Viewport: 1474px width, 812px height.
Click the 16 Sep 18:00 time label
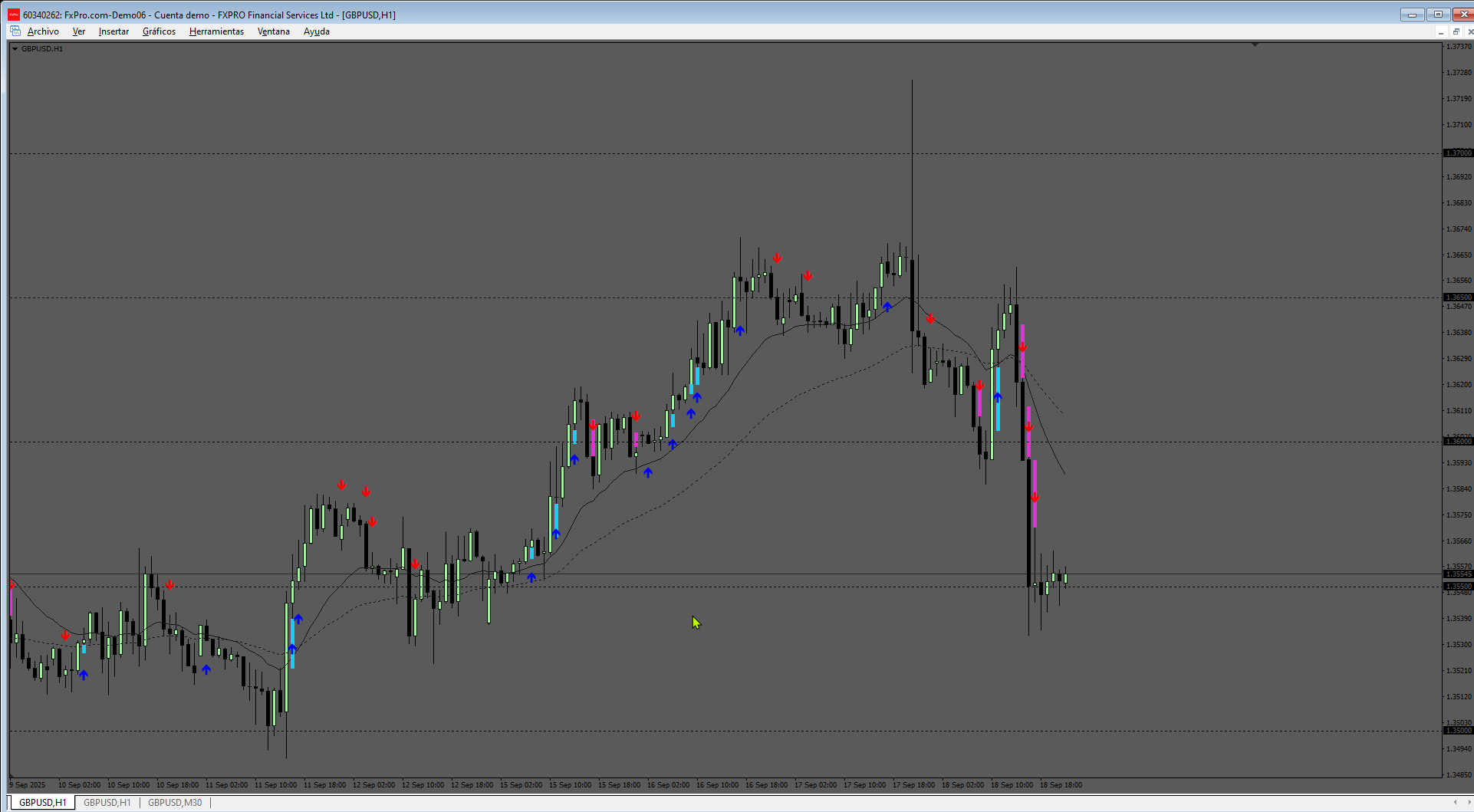(766, 784)
